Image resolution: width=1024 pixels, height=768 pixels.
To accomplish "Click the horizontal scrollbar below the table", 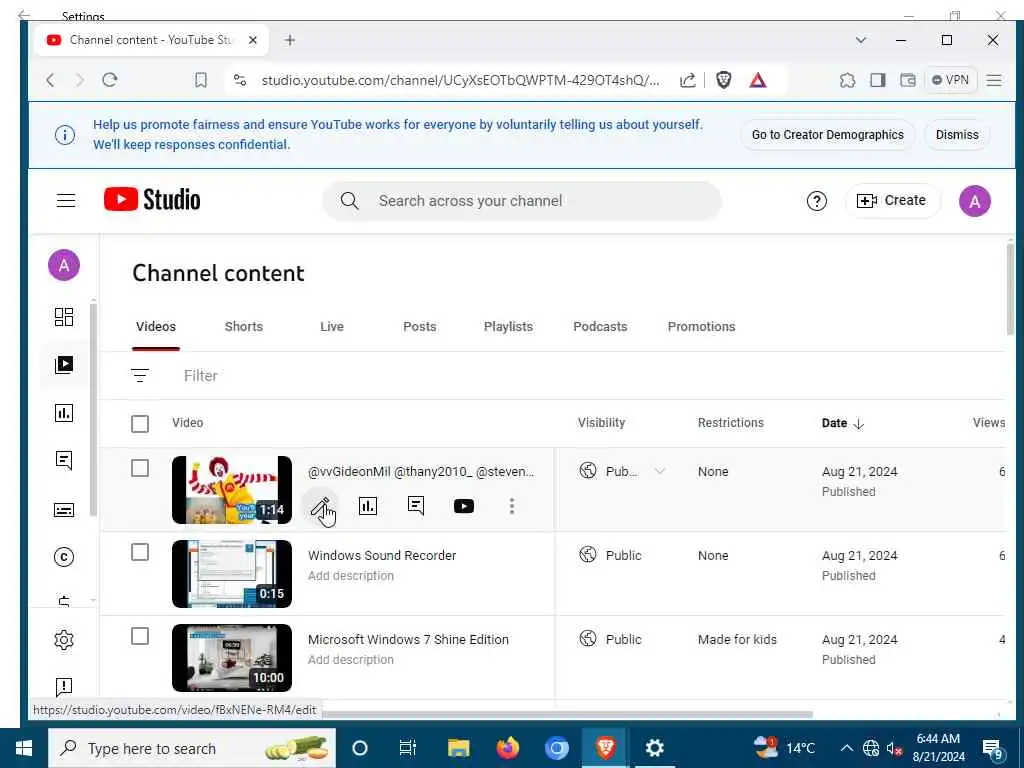I will pyautogui.click(x=567, y=714).
